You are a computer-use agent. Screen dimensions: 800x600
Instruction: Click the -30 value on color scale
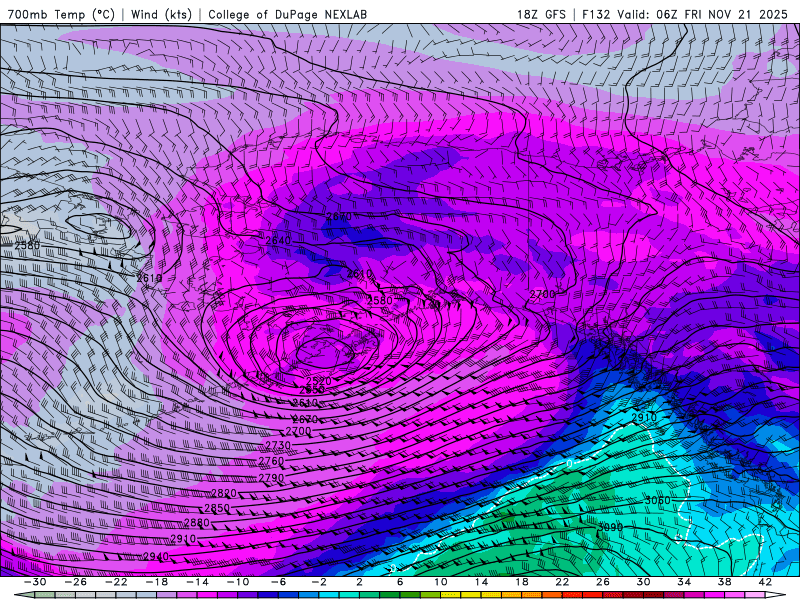(35, 582)
